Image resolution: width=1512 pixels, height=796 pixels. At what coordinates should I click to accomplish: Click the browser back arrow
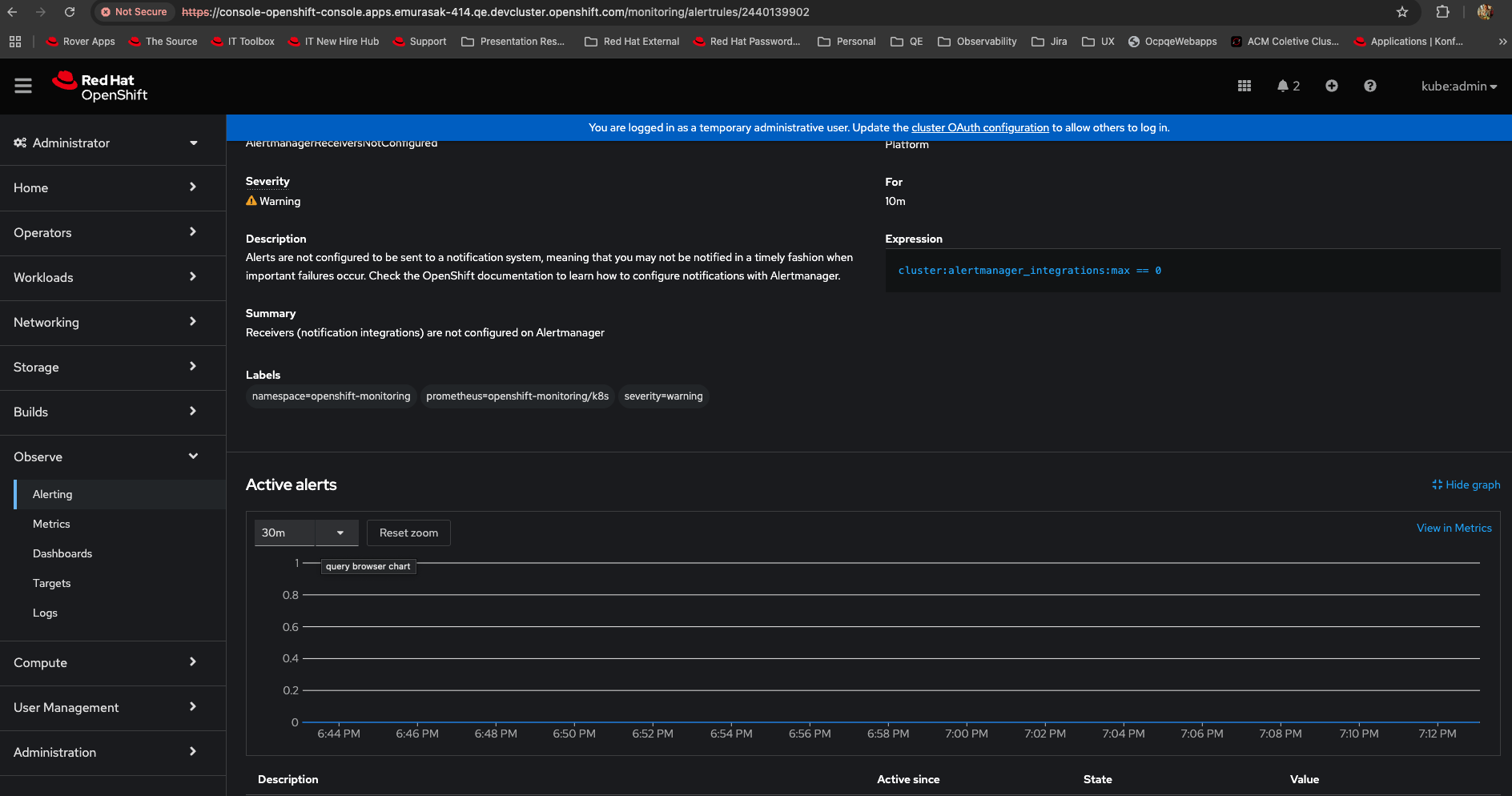click(x=12, y=12)
